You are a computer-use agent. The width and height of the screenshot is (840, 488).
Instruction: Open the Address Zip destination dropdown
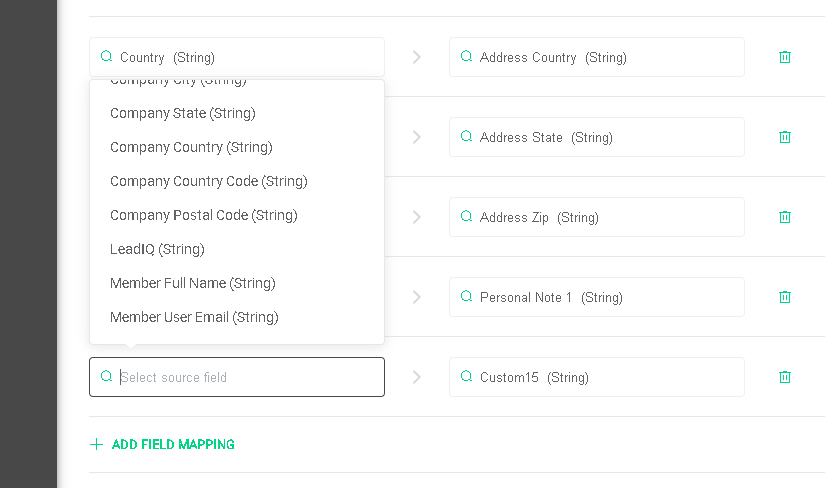[597, 217]
